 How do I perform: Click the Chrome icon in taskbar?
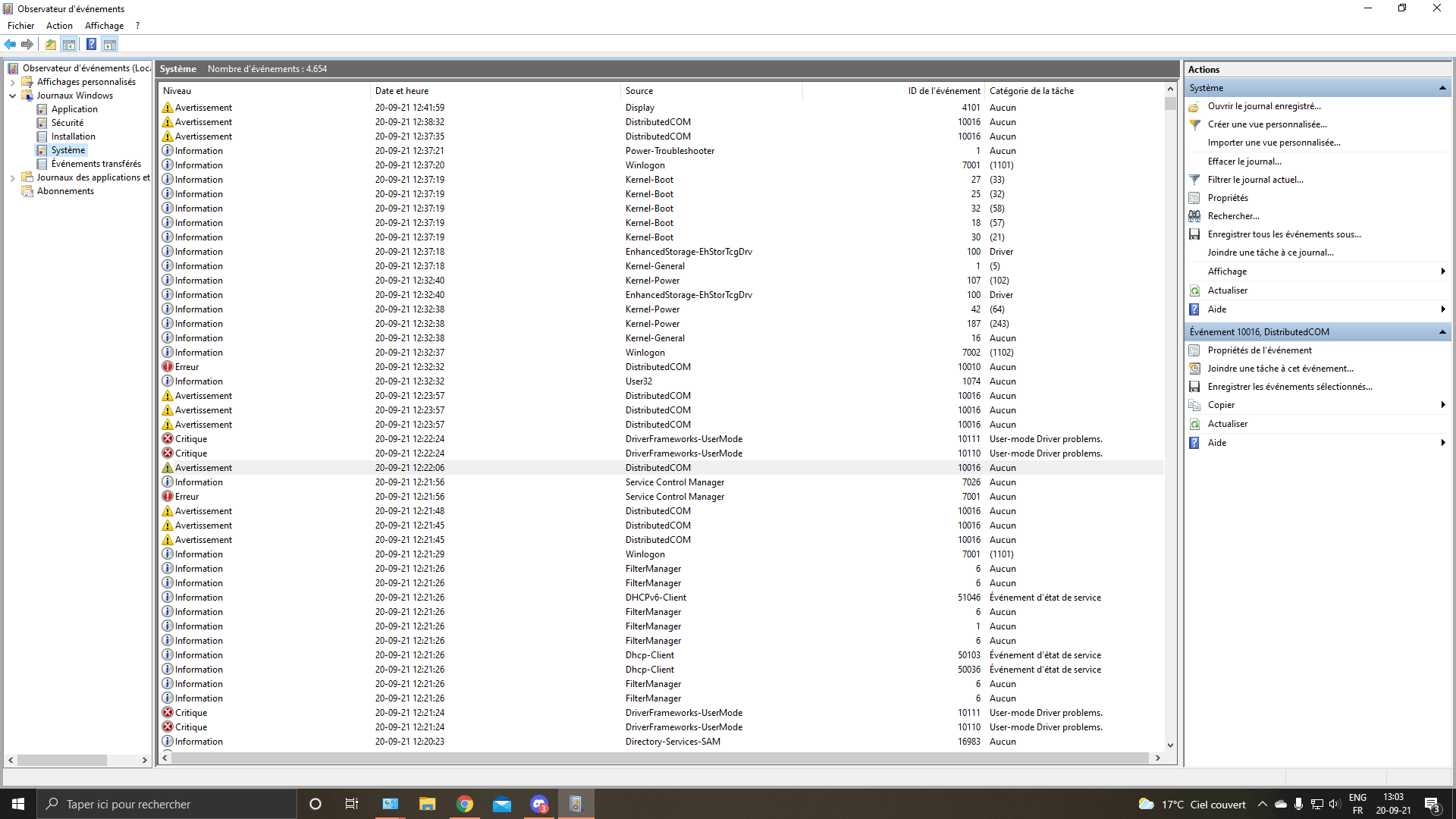465,804
